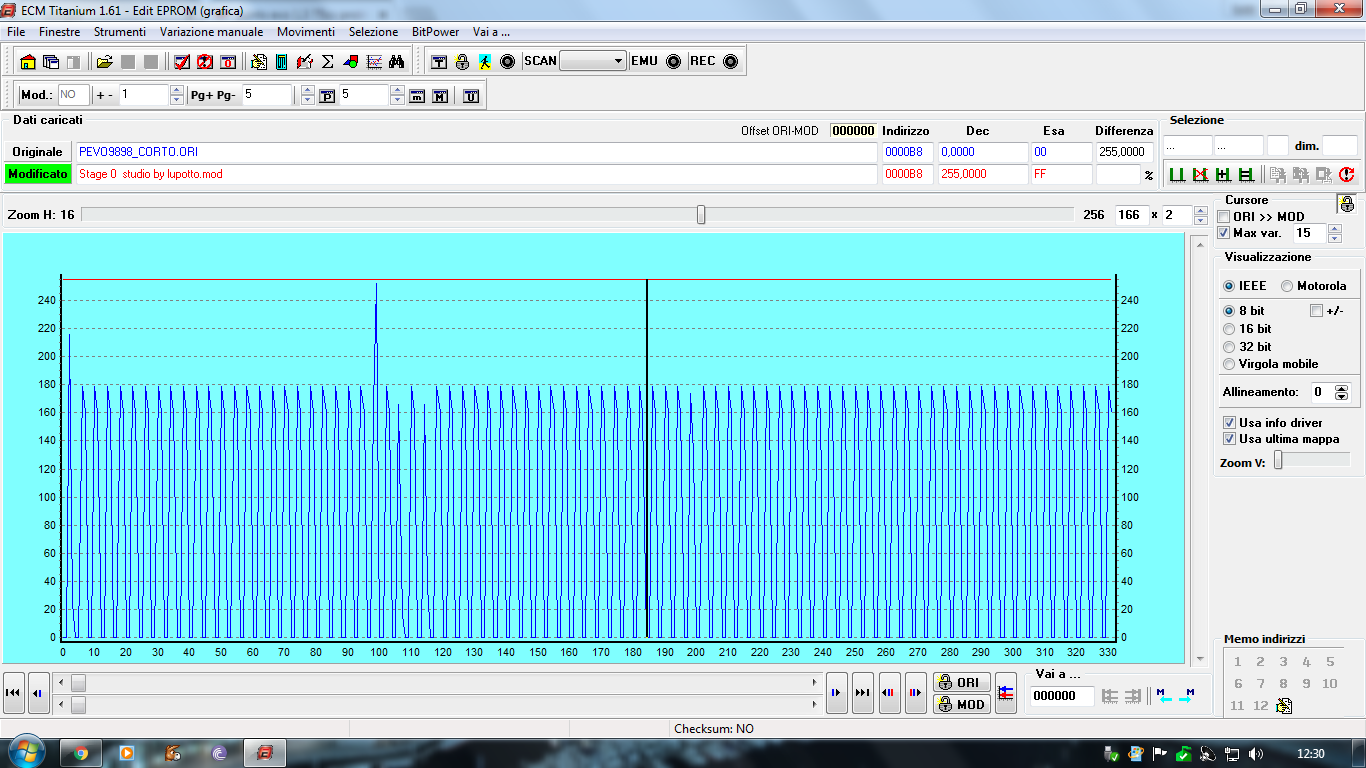Jump to start with the first-position arrow

coord(14,693)
